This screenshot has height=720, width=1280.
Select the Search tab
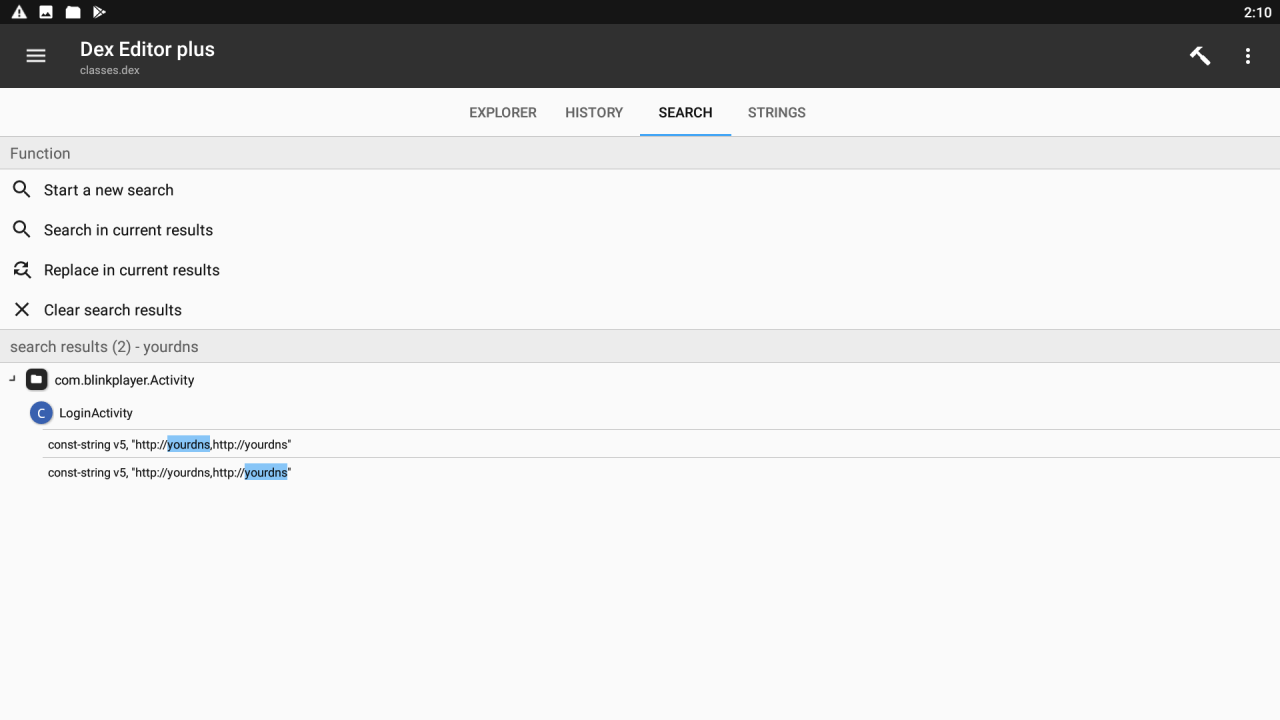point(685,112)
